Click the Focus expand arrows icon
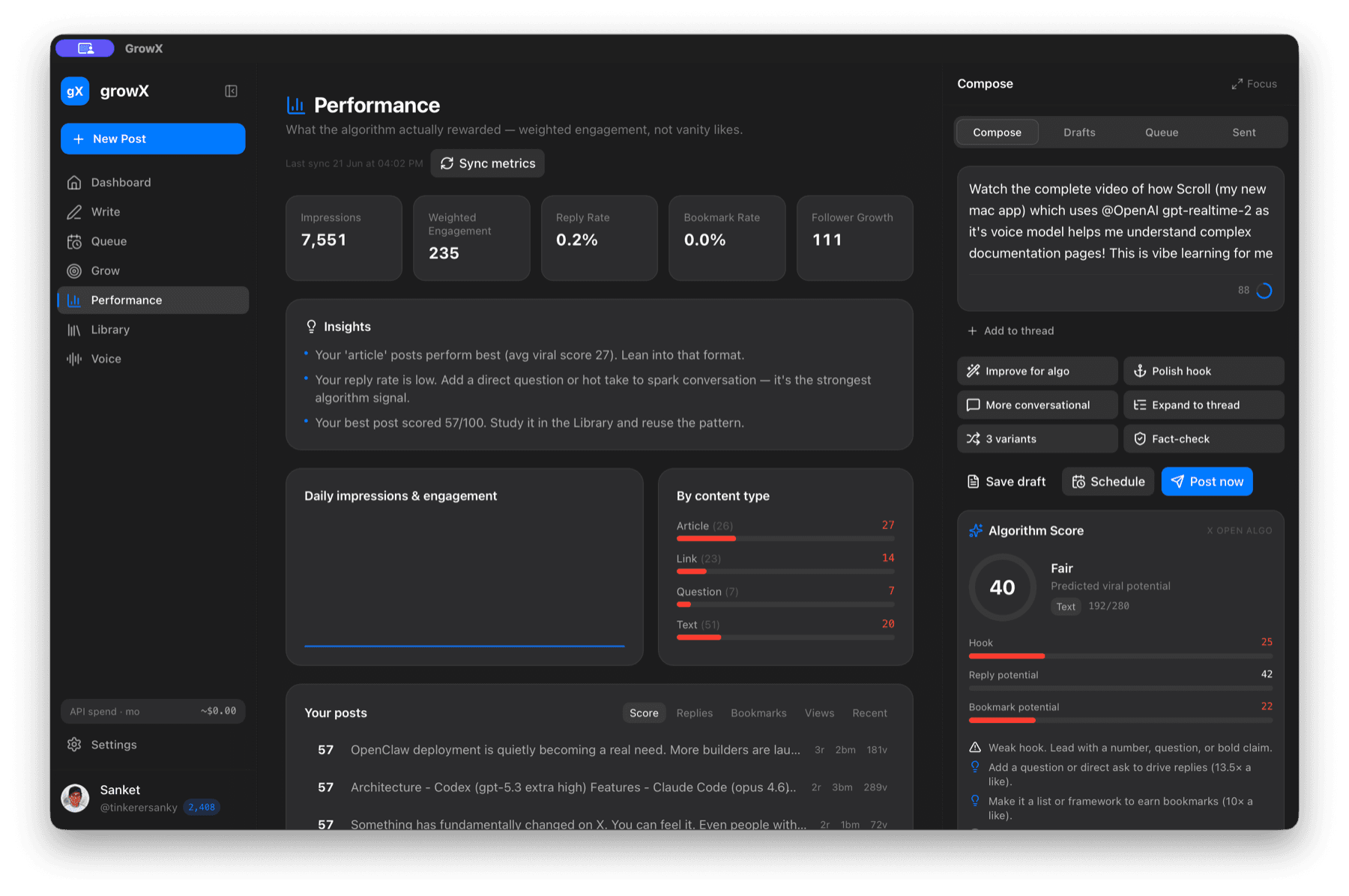Image resolution: width=1349 pixels, height=896 pixels. point(1237,84)
